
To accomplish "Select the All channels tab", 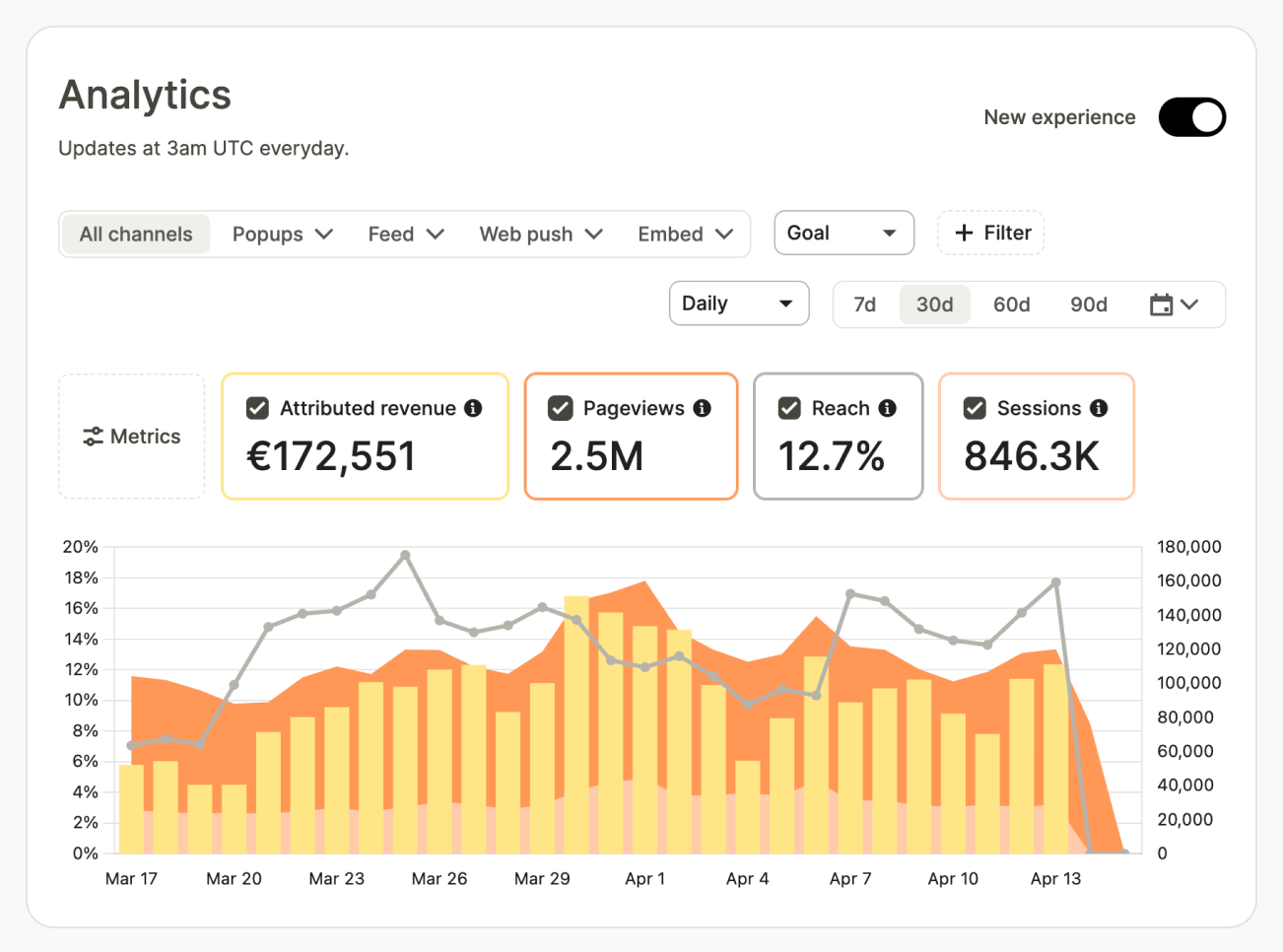I will point(136,235).
